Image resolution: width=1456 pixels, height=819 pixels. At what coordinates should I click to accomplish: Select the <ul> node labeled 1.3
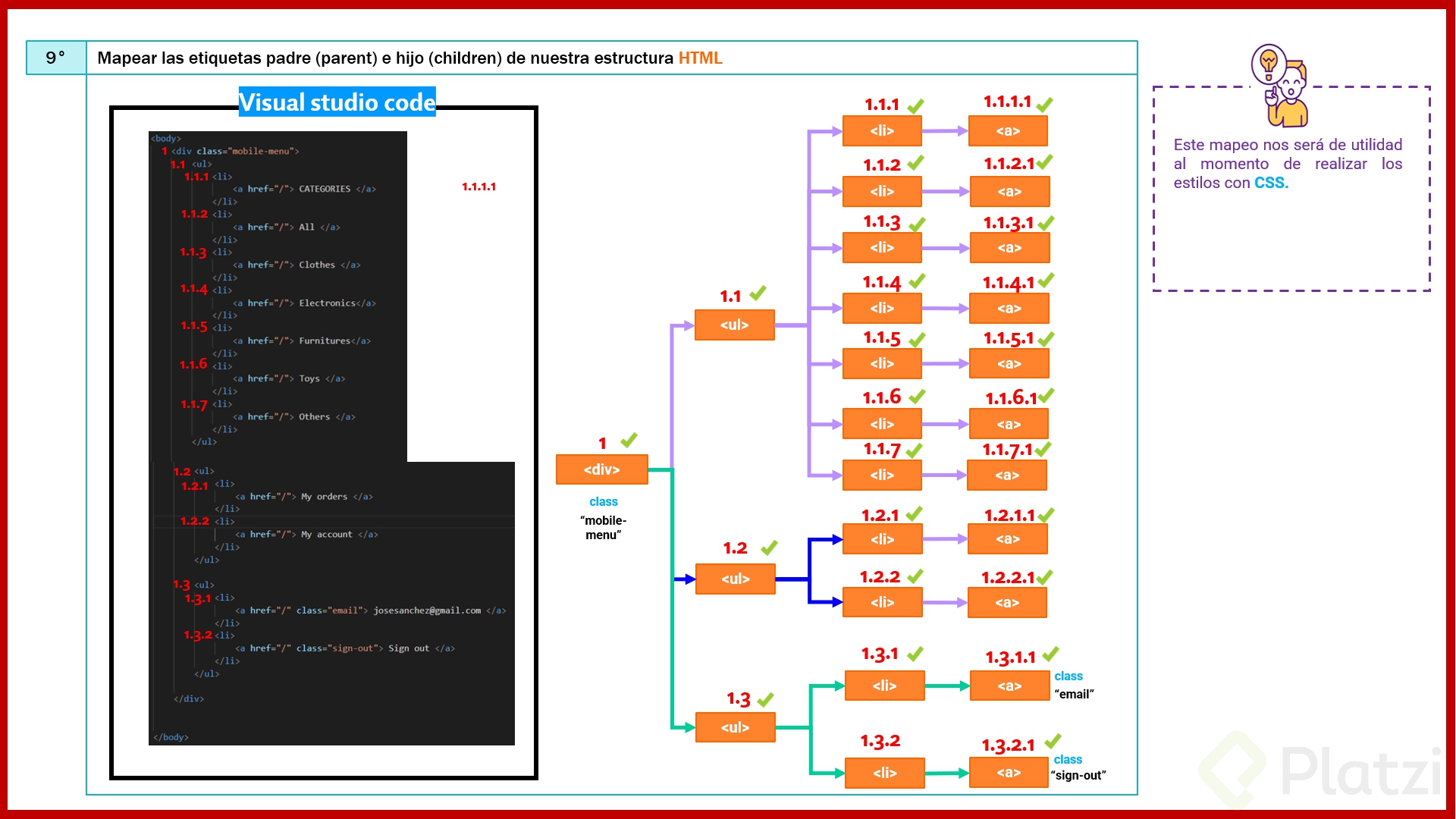click(x=734, y=726)
